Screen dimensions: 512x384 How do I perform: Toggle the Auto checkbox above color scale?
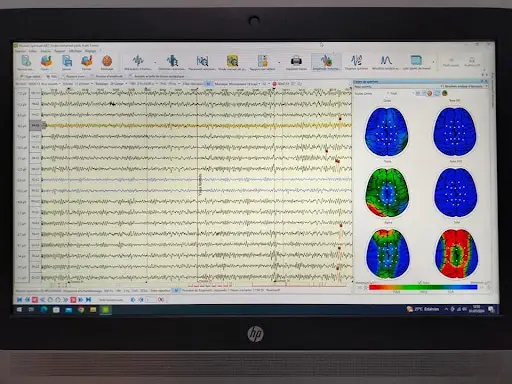click(419, 282)
